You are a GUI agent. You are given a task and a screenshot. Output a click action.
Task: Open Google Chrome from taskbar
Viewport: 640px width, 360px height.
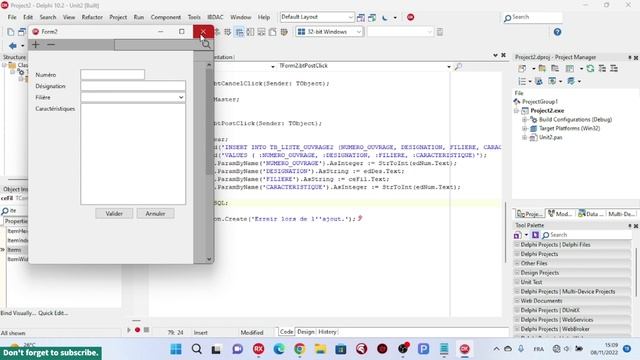pyautogui.click(x=300, y=349)
